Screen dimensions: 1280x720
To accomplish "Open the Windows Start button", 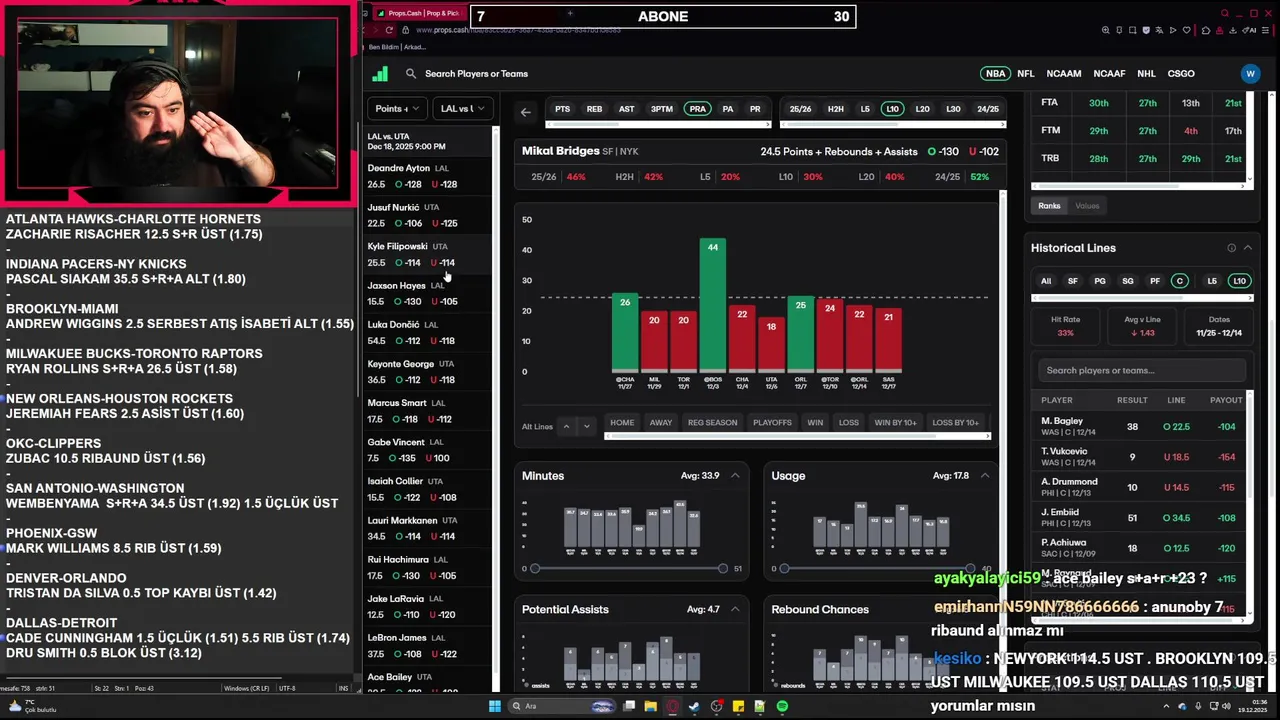I will (495, 706).
